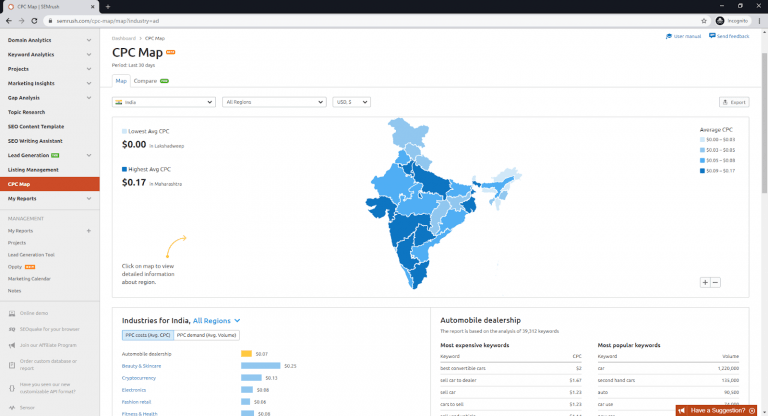Image resolution: width=768 pixels, height=416 pixels.
Task: Select Electronics industry
Action: coord(134,390)
